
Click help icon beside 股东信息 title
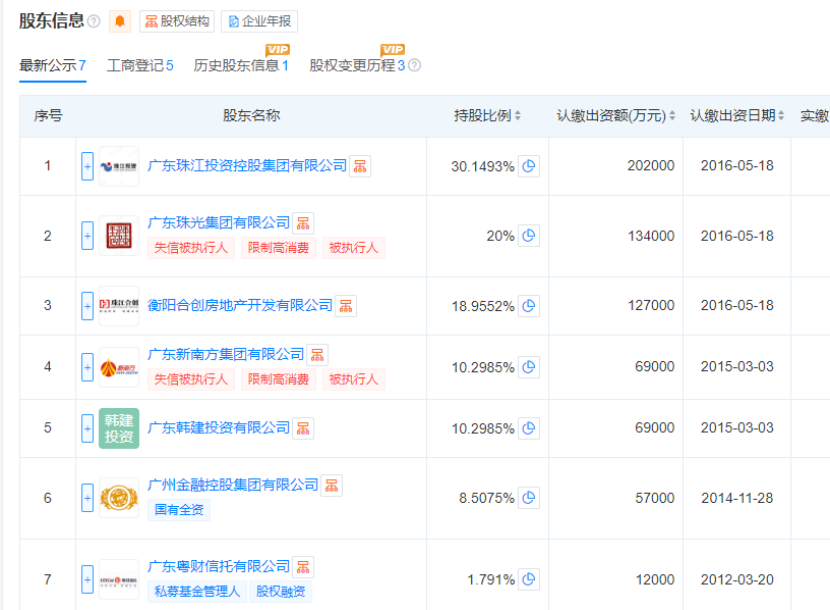(x=94, y=21)
